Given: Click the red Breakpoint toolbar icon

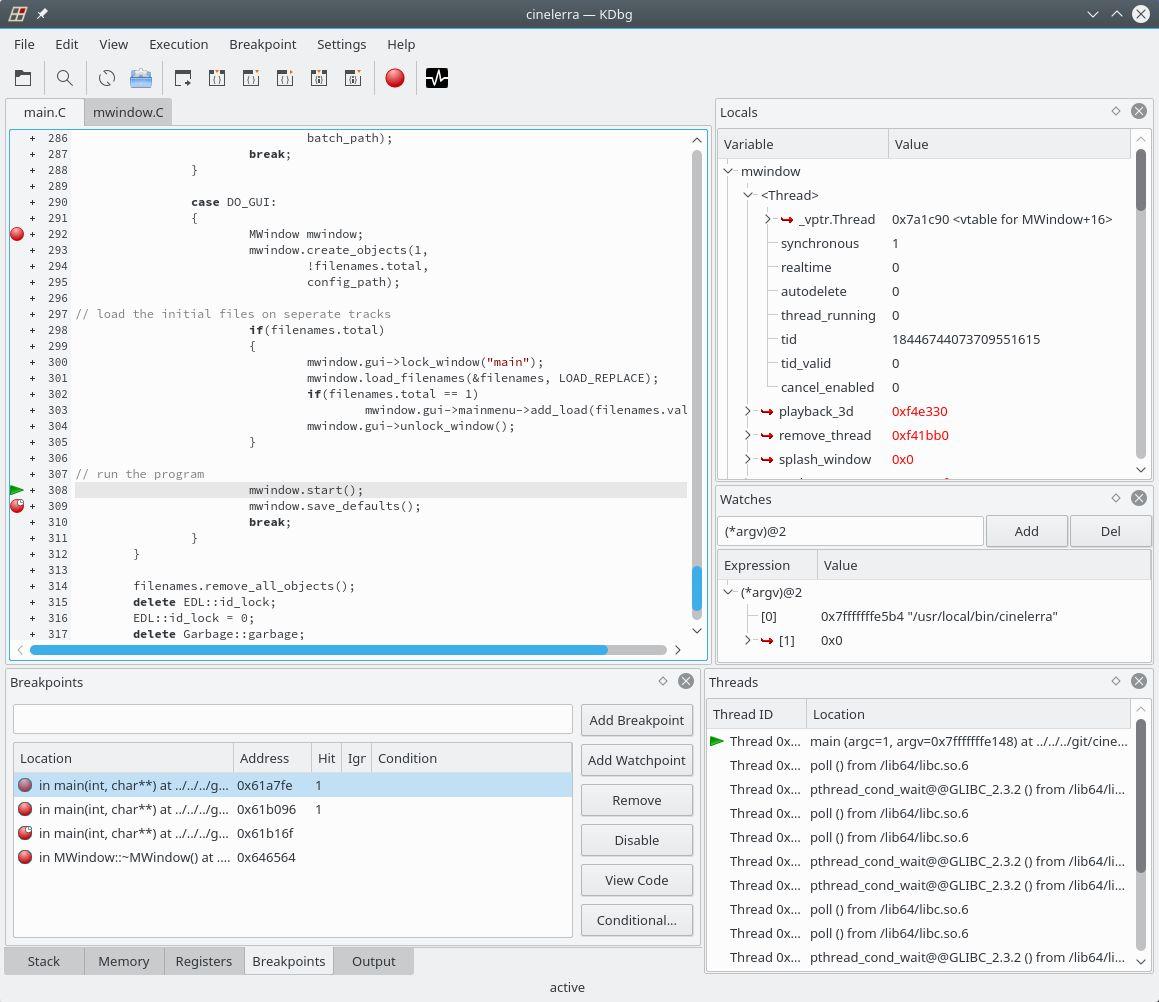Looking at the screenshot, I should [x=395, y=78].
